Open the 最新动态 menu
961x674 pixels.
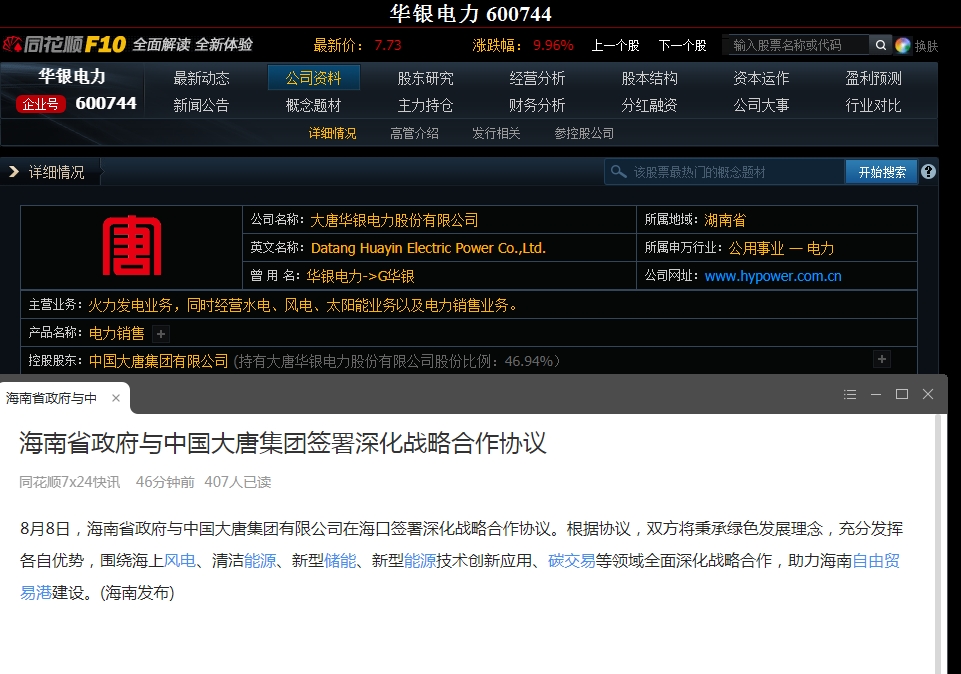pyautogui.click(x=201, y=78)
